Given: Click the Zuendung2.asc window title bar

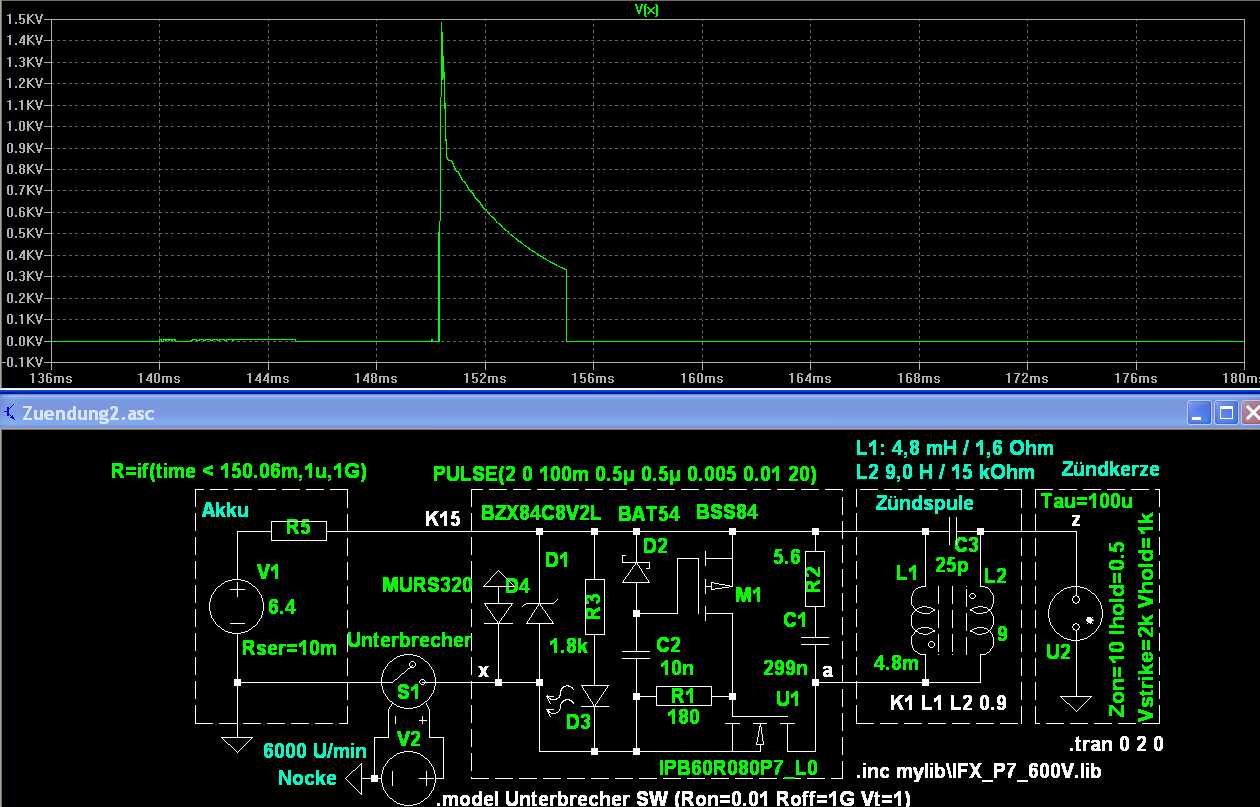Looking at the screenshot, I should point(500,412).
